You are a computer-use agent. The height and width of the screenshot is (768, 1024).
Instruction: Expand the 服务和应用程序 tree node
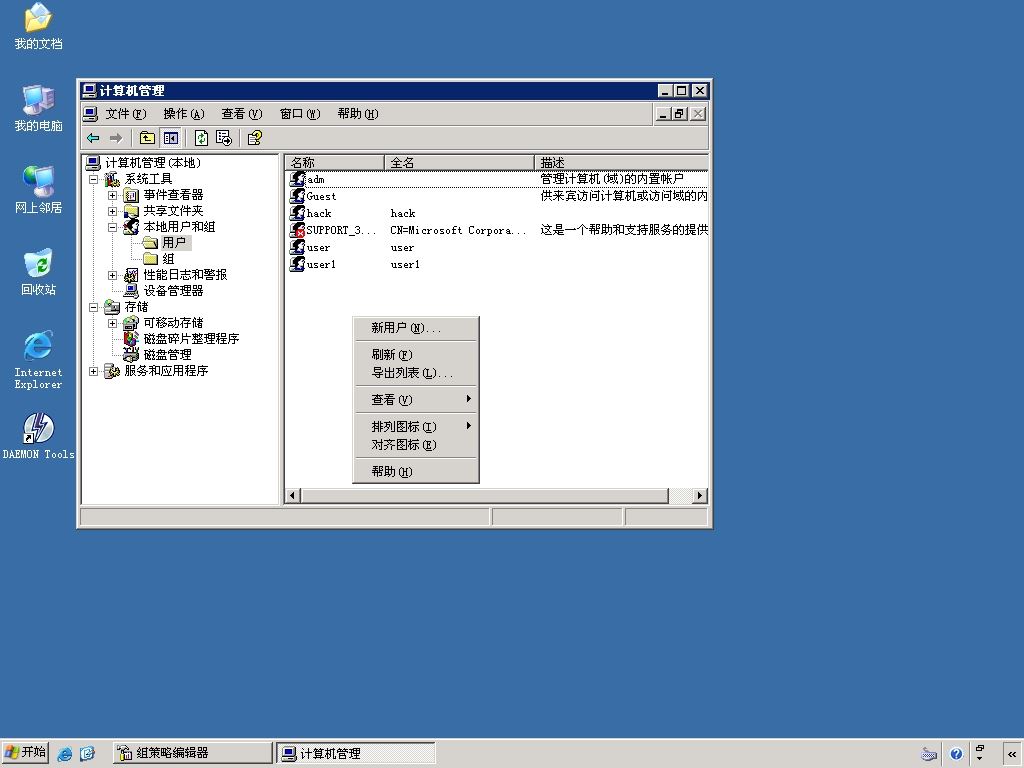[x=93, y=371]
